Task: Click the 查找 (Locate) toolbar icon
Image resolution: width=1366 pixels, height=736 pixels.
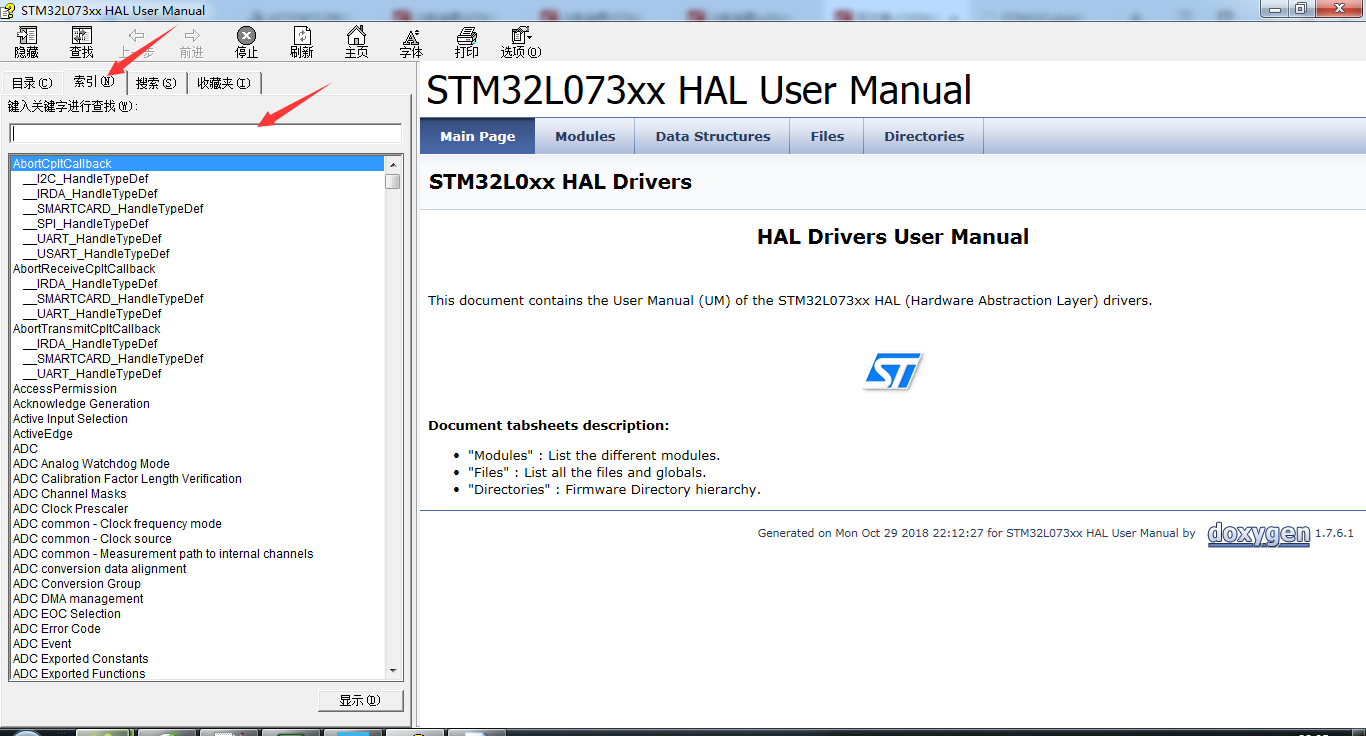Action: (x=80, y=41)
